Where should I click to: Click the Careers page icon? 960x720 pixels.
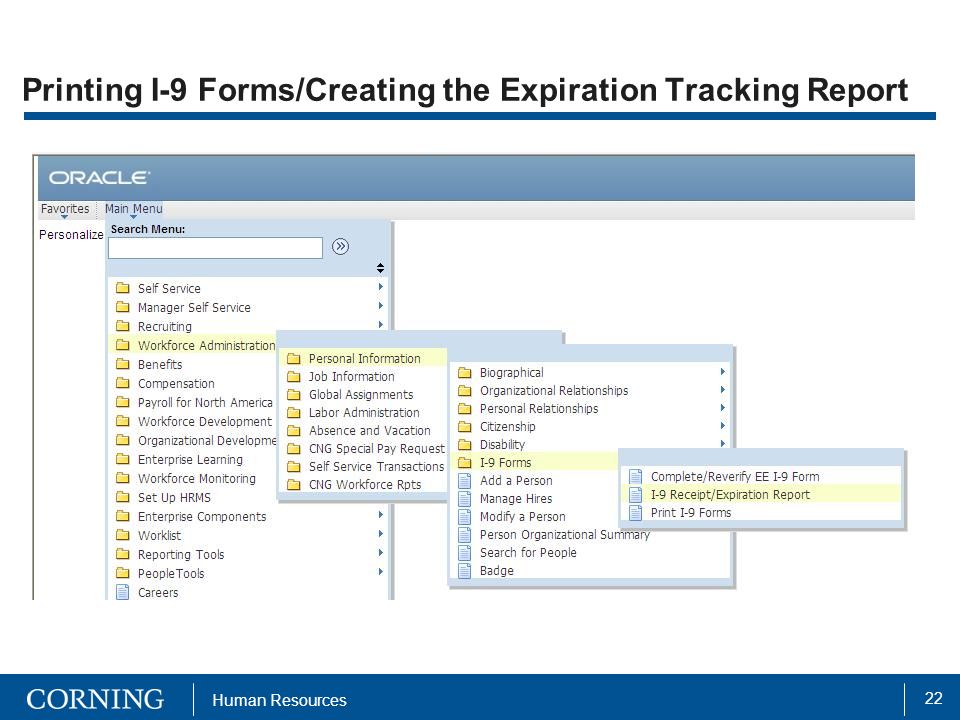(122, 592)
